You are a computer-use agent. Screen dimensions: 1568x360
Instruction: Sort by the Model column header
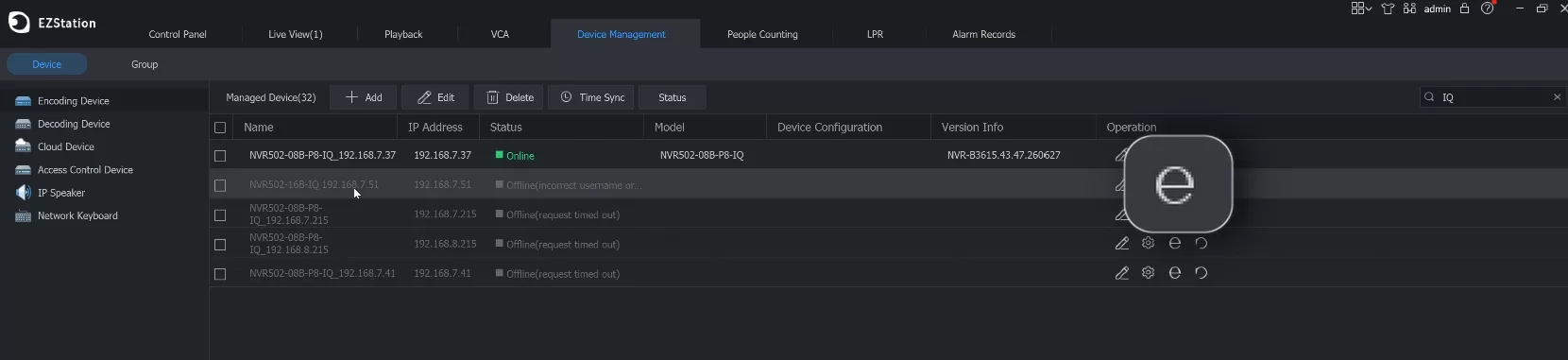click(670, 128)
